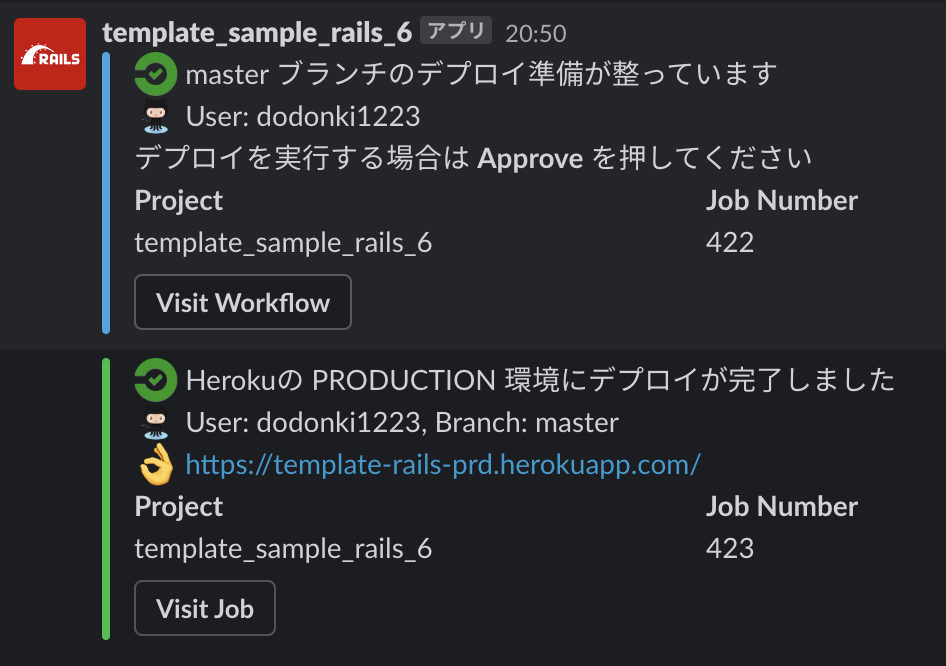Click the bold word Approve

(x=530, y=159)
